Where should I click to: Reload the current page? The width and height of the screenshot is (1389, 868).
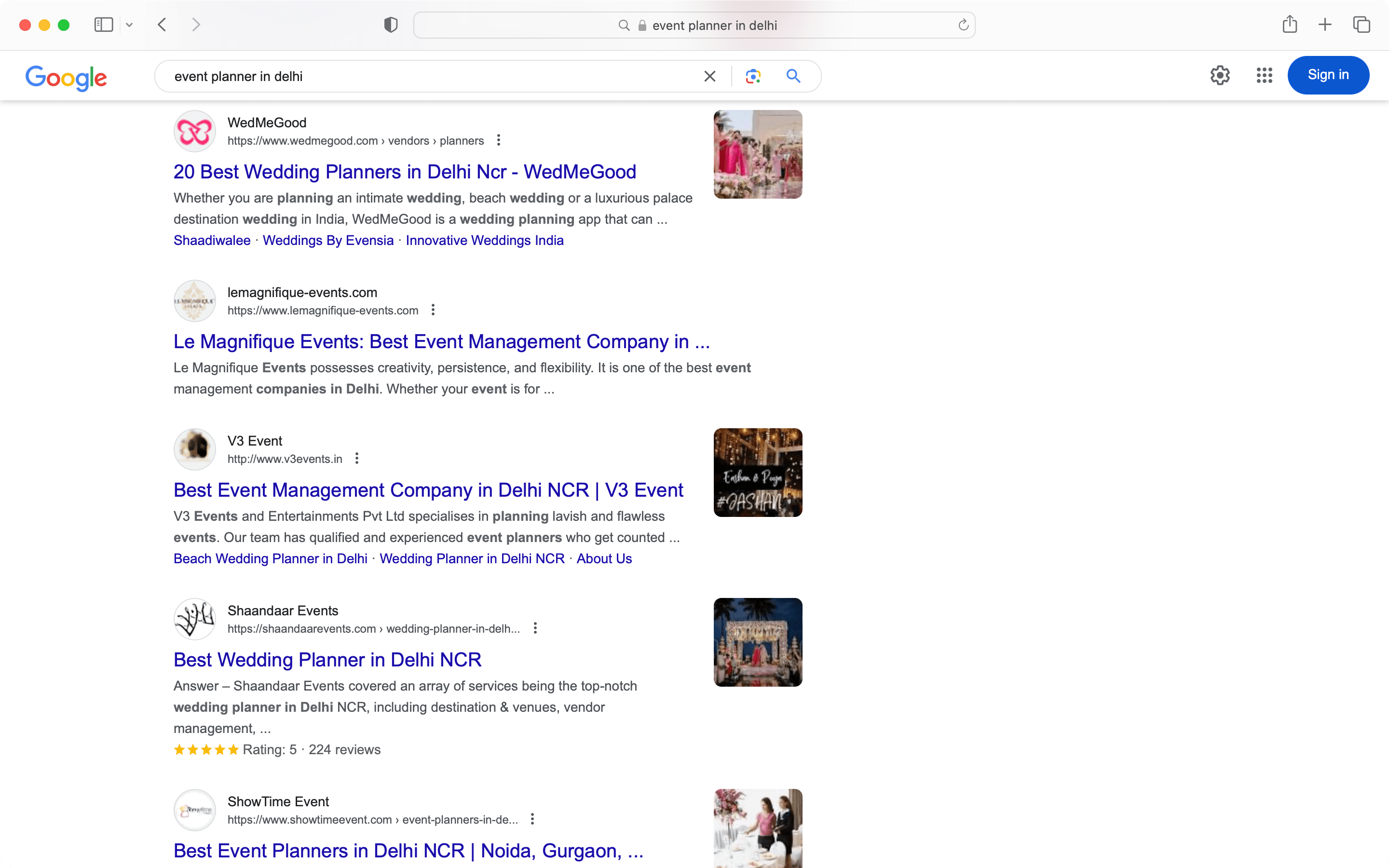tap(963, 25)
